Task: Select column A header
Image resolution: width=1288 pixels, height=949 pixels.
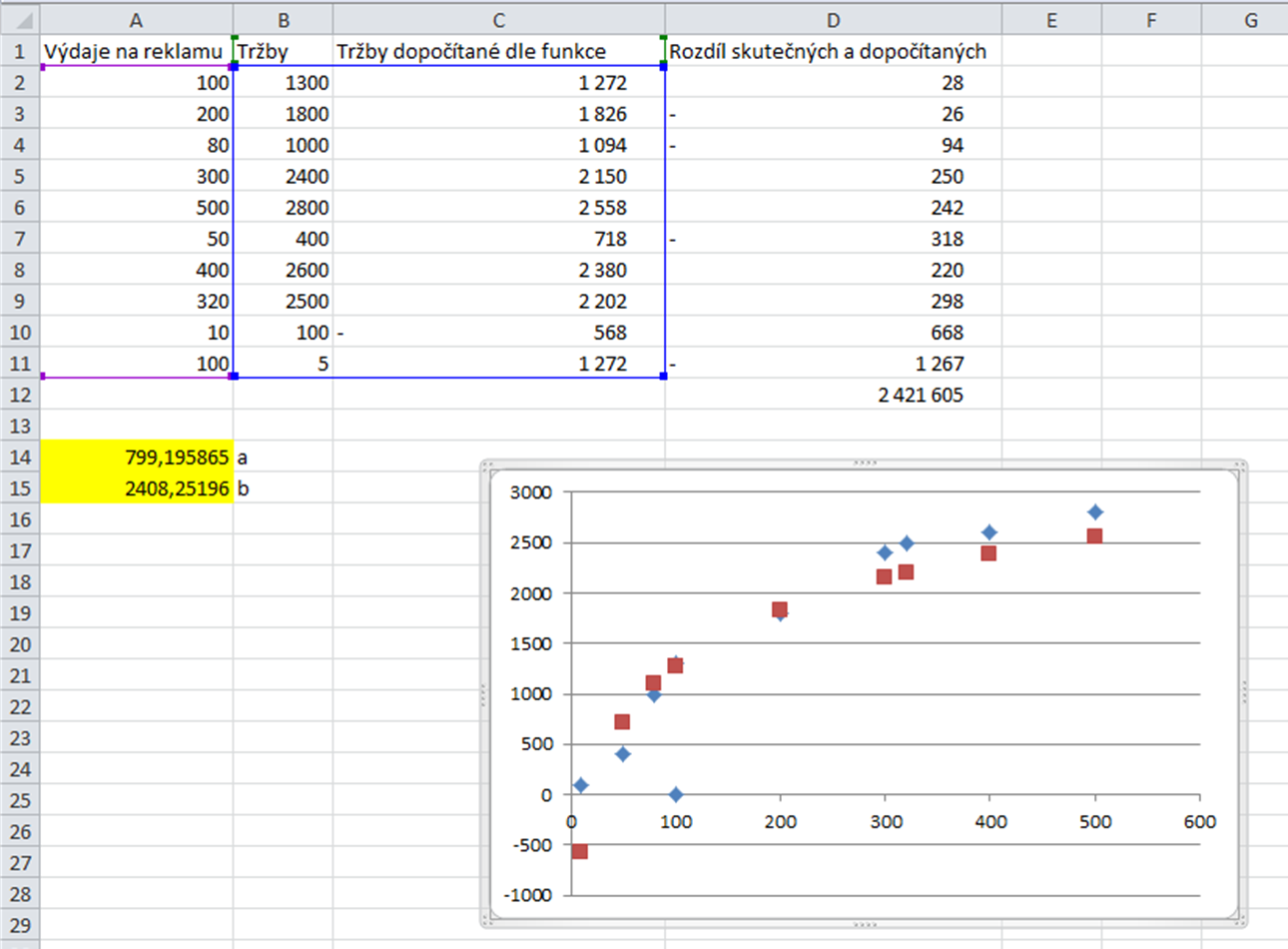Action: pos(136,20)
